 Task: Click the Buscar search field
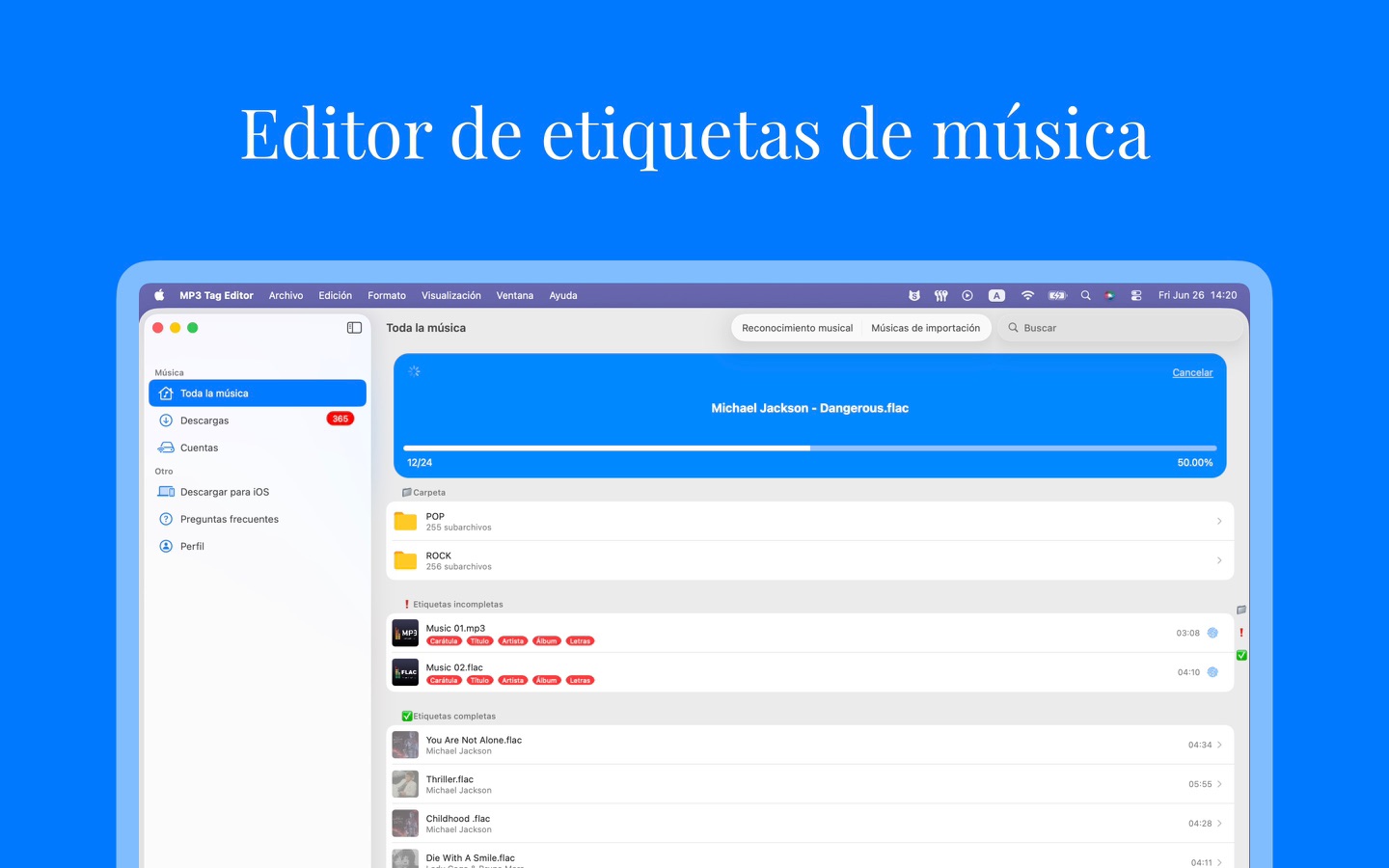[x=1121, y=328]
